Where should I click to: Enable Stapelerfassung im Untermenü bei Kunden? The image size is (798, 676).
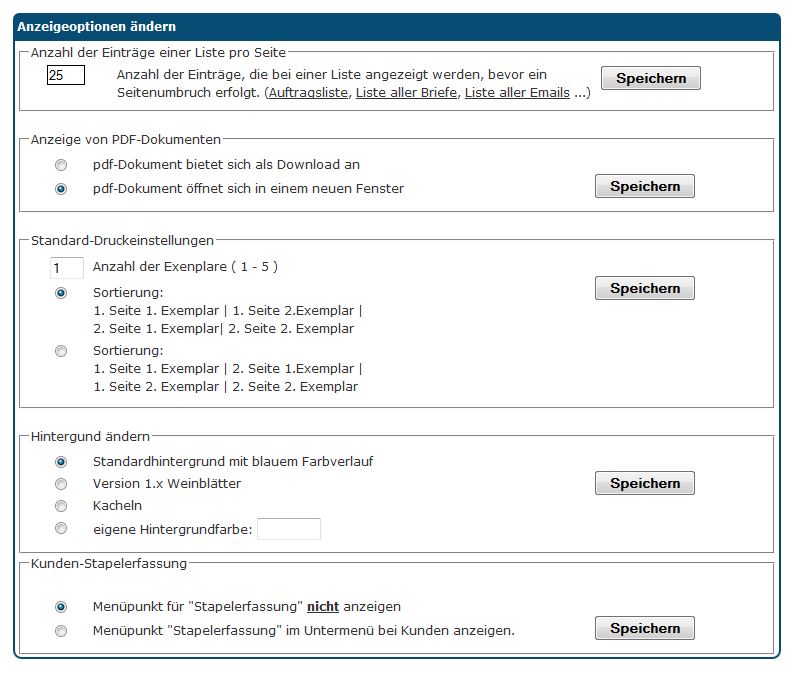click(x=61, y=631)
